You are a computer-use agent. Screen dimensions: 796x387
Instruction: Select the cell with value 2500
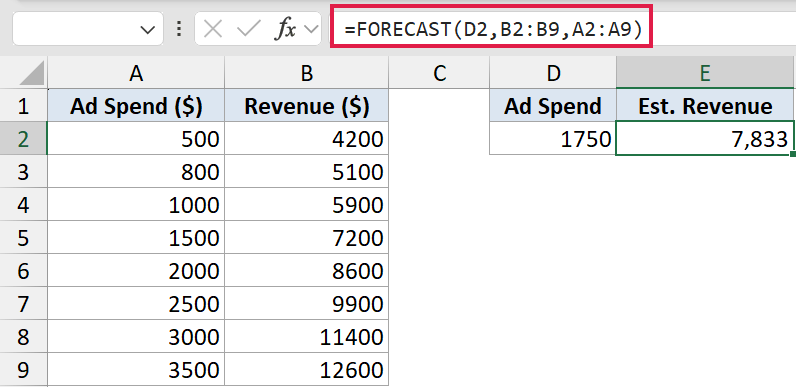[x=136, y=304]
